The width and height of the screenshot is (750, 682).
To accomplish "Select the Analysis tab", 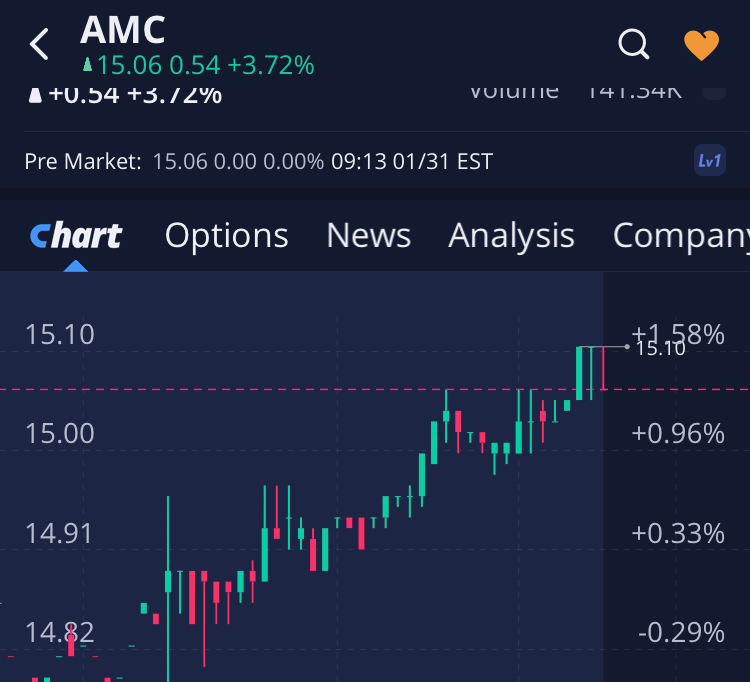I will pos(511,236).
